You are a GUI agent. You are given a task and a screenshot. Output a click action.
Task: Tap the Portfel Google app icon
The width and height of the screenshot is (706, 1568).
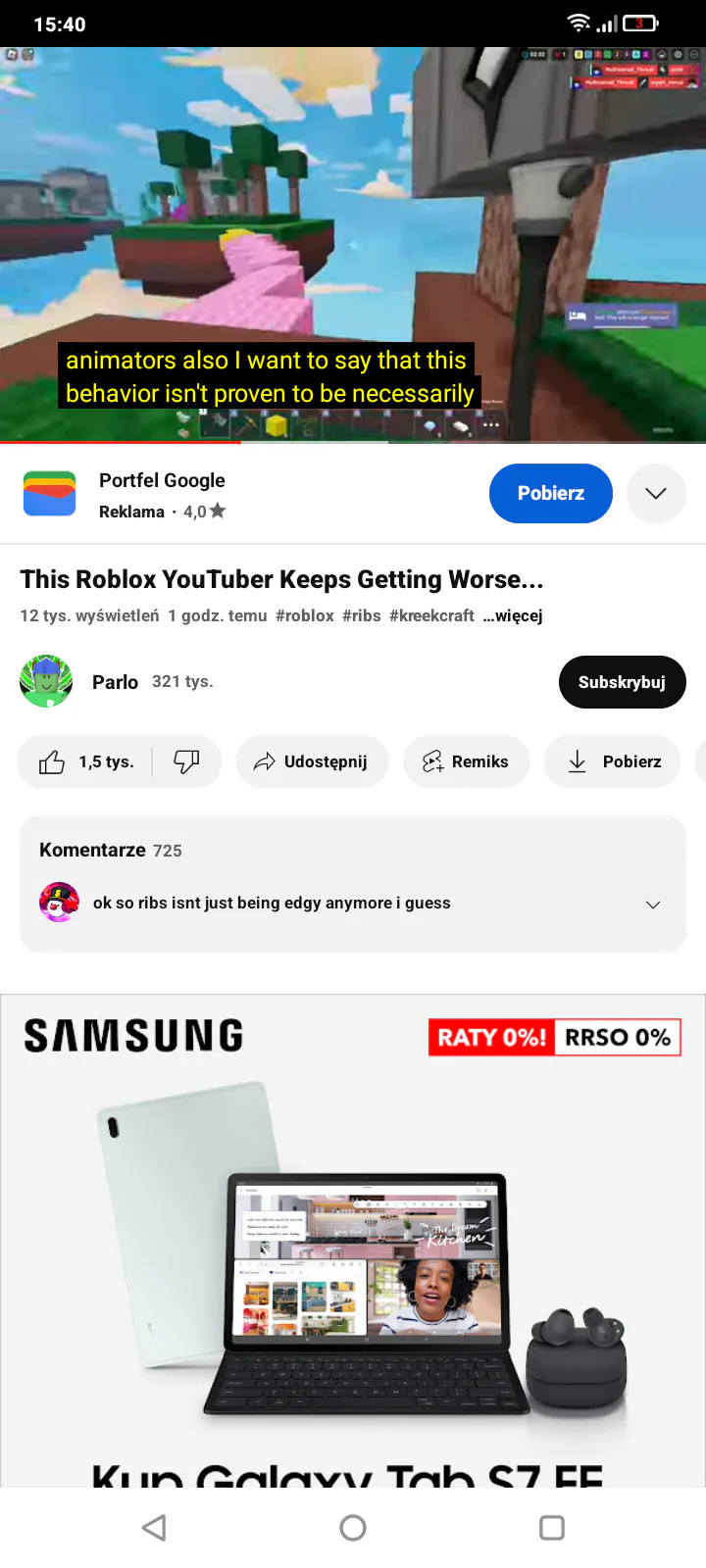(50, 494)
